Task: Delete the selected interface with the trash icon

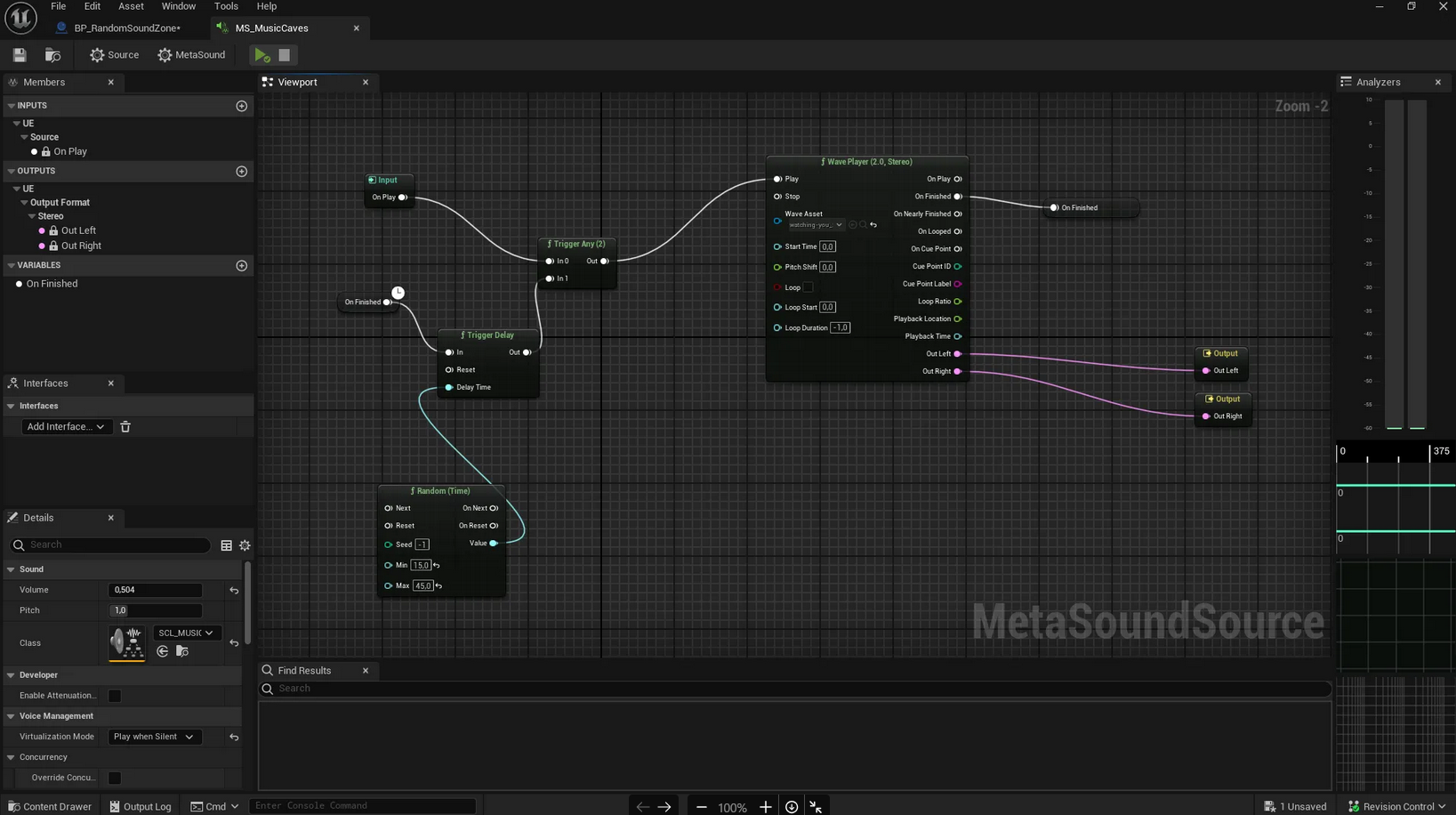Action: [x=125, y=427]
